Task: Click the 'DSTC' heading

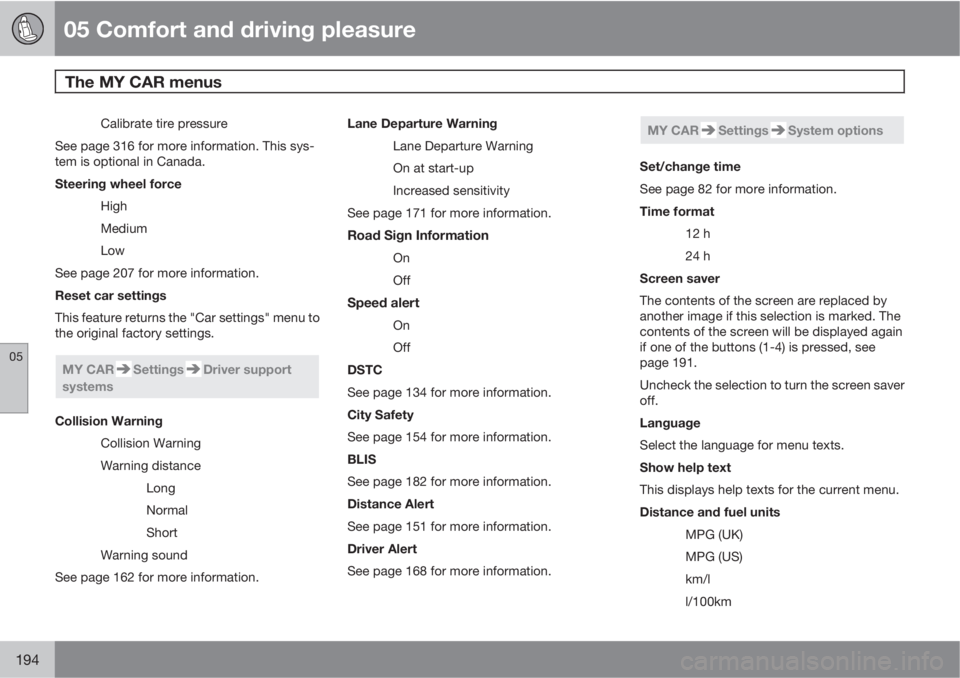Action: tap(364, 370)
